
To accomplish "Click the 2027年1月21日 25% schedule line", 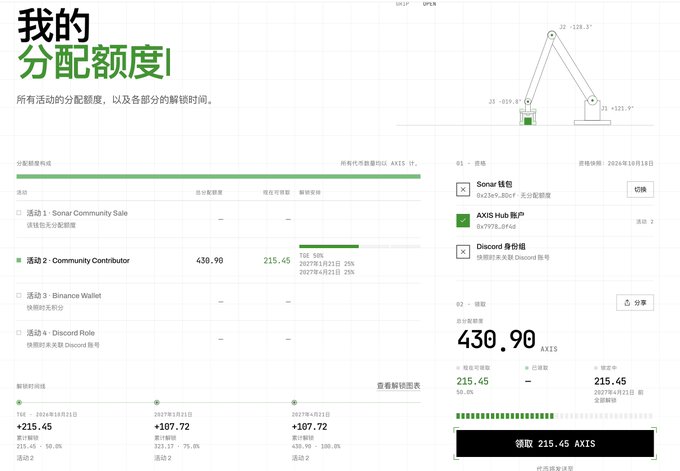I will (327, 264).
